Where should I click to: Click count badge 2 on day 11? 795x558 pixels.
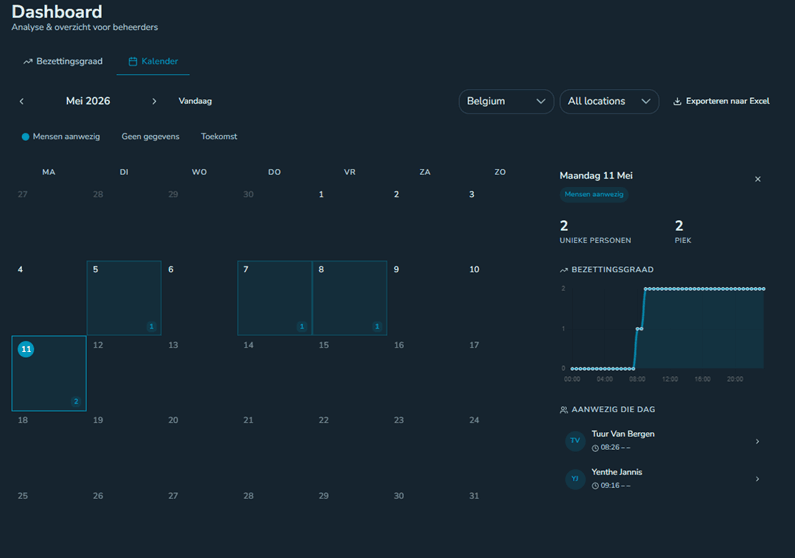tap(76, 401)
